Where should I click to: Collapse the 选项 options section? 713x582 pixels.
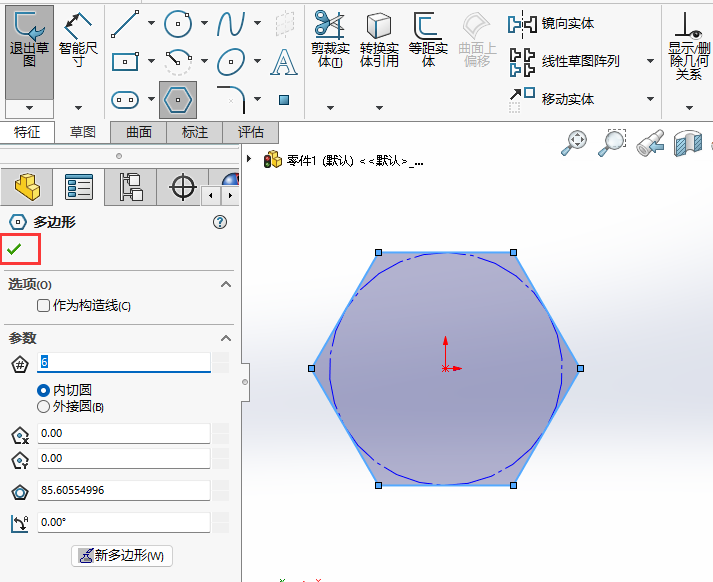coord(226,284)
